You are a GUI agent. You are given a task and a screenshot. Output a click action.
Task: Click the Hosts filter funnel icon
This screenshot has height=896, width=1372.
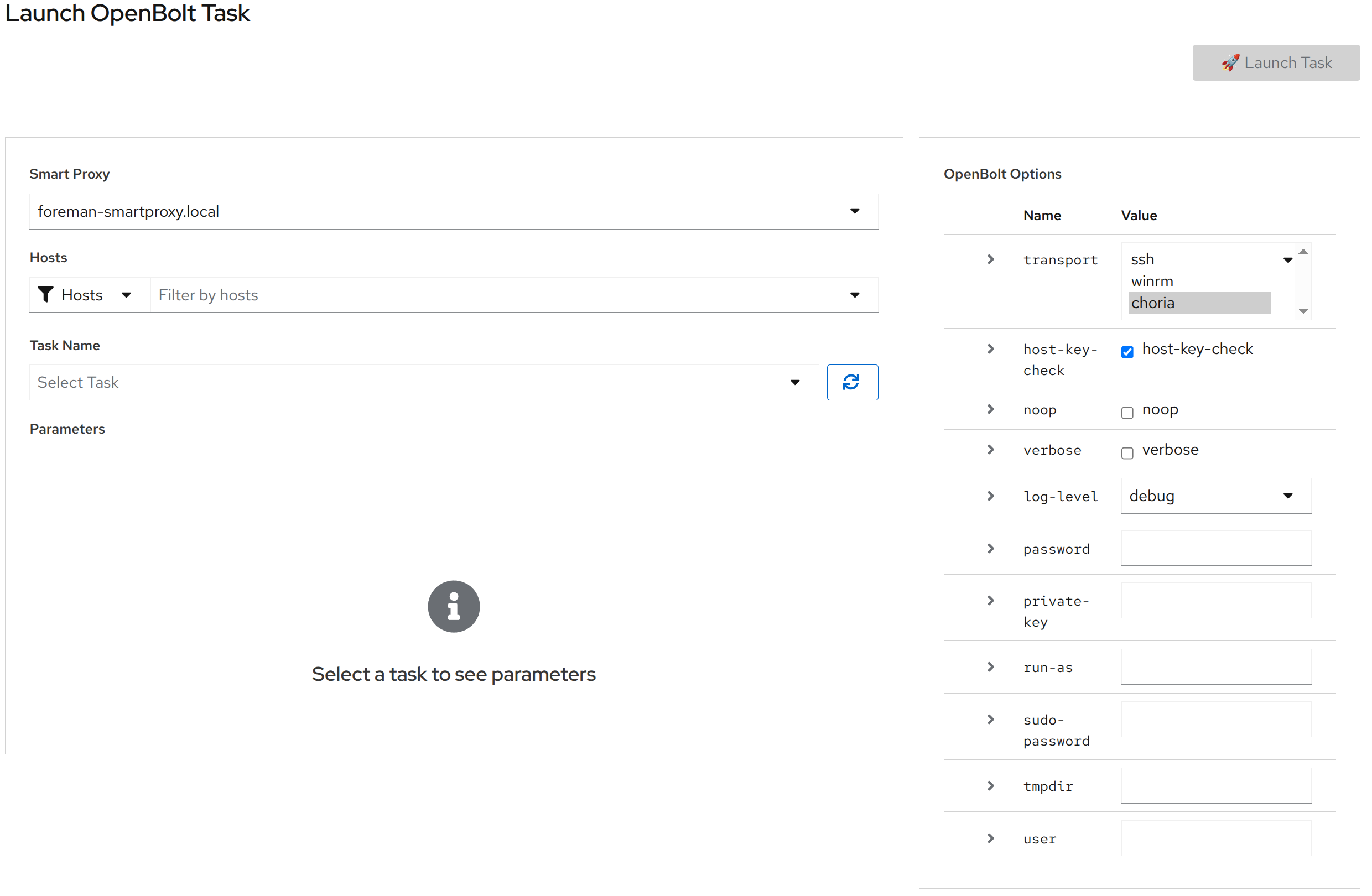(45, 294)
